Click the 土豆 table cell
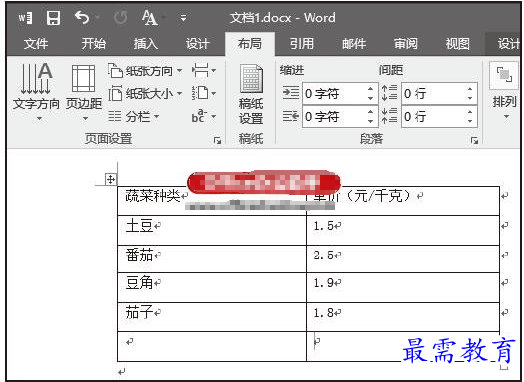The image size is (524, 382). tap(212, 231)
